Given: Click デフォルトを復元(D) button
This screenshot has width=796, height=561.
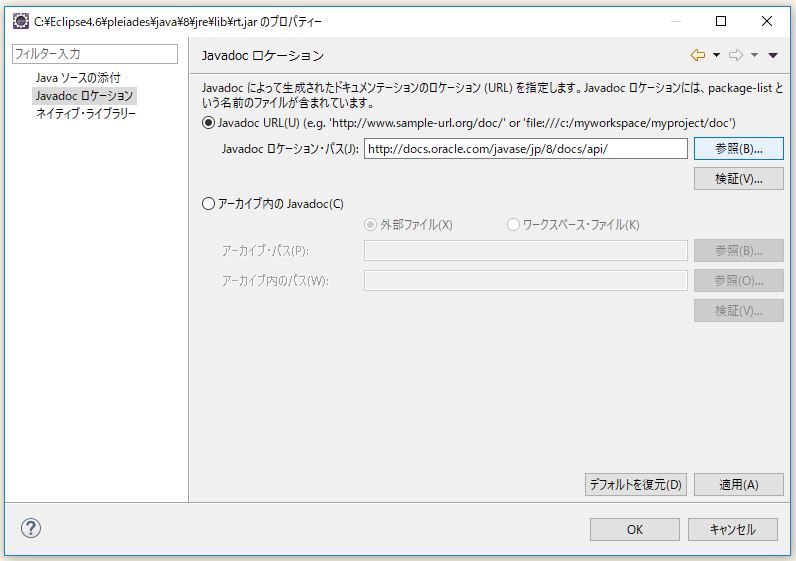Looking at the screenshot, I should (x=636, y=484).
